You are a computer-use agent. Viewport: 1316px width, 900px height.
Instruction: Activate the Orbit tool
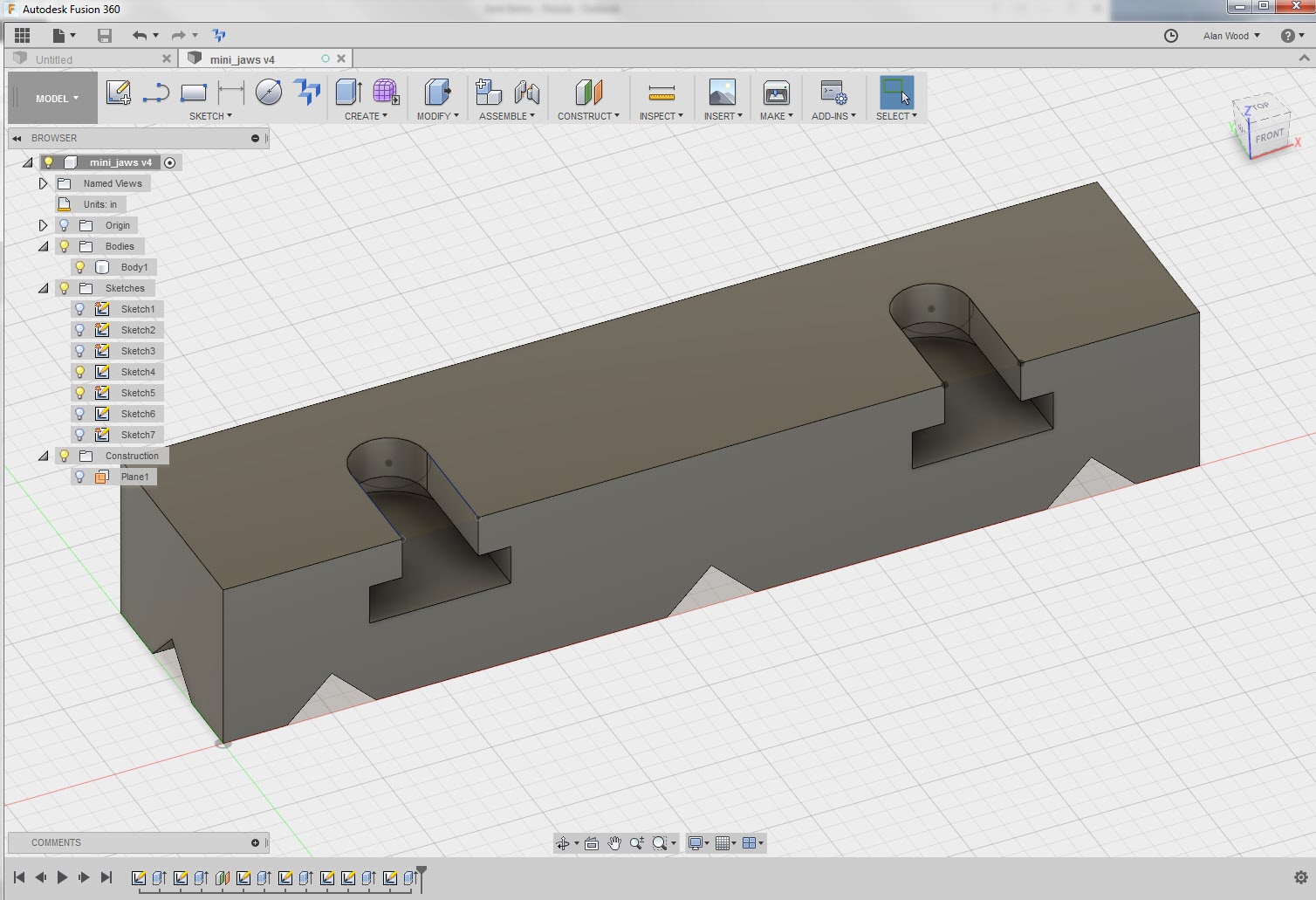(x=564, y=843)
